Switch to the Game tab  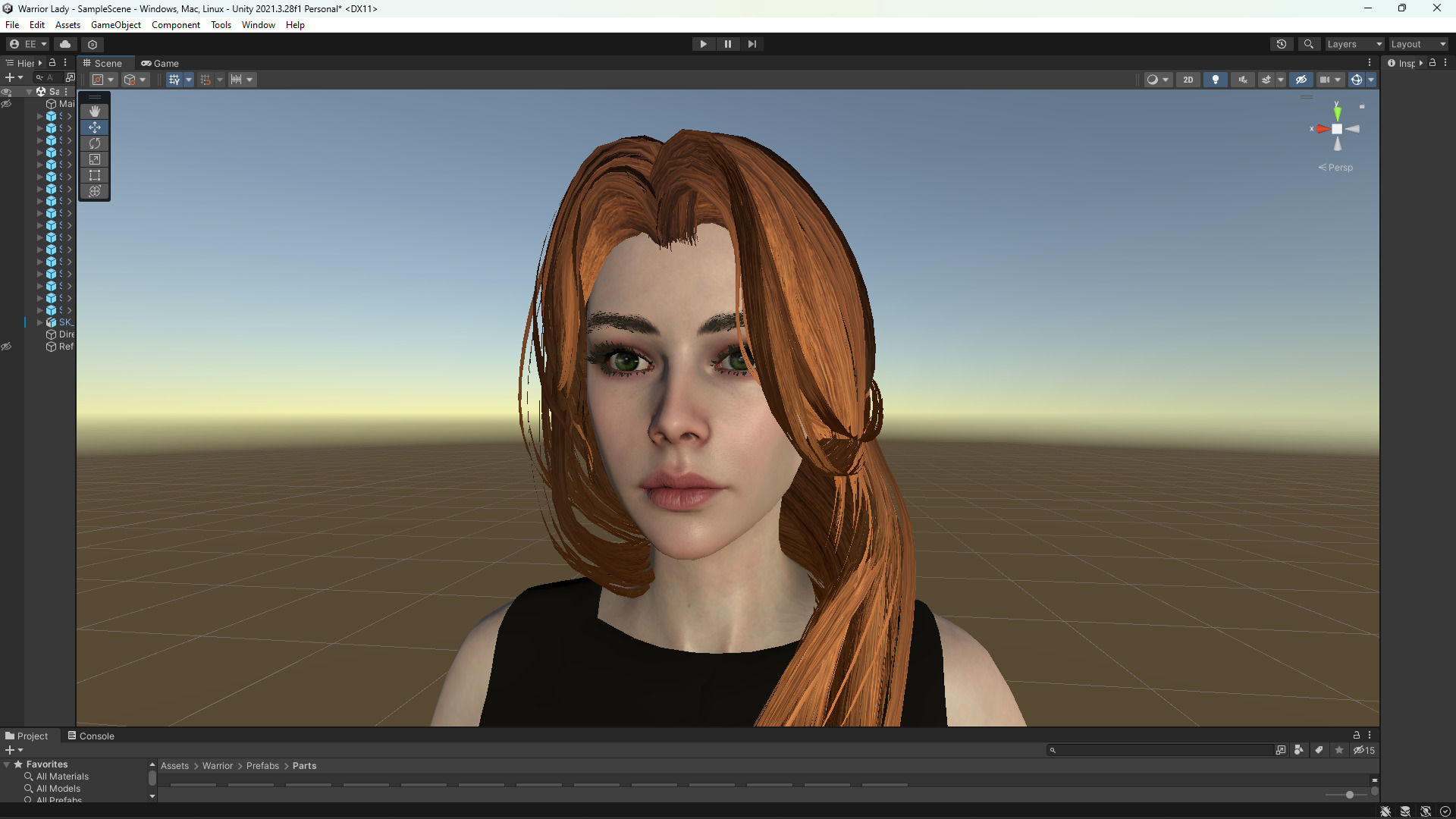pos(160,63)
